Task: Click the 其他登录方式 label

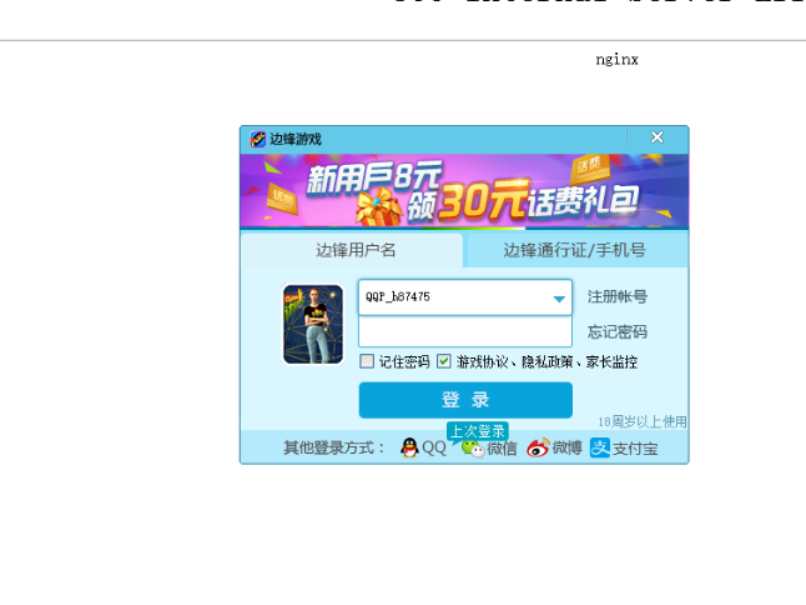Action: click(334, 448)
